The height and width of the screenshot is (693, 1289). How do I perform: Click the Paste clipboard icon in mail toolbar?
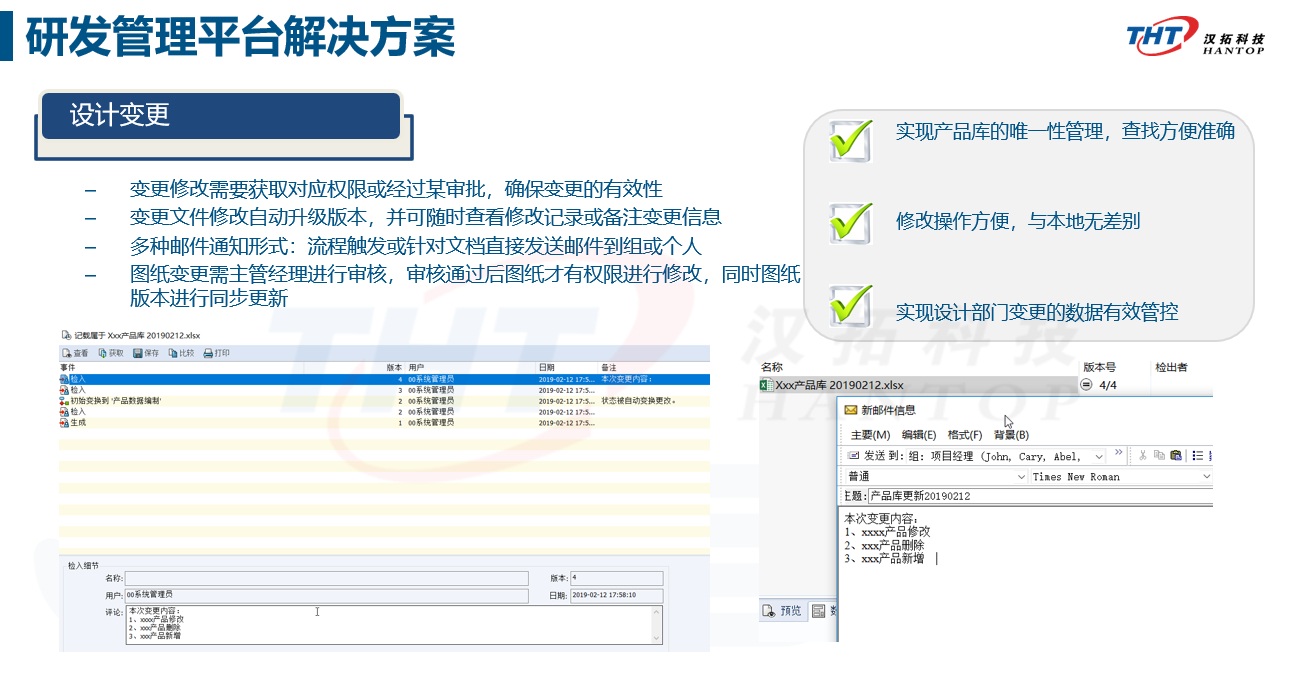click(x=1175, y=456)
